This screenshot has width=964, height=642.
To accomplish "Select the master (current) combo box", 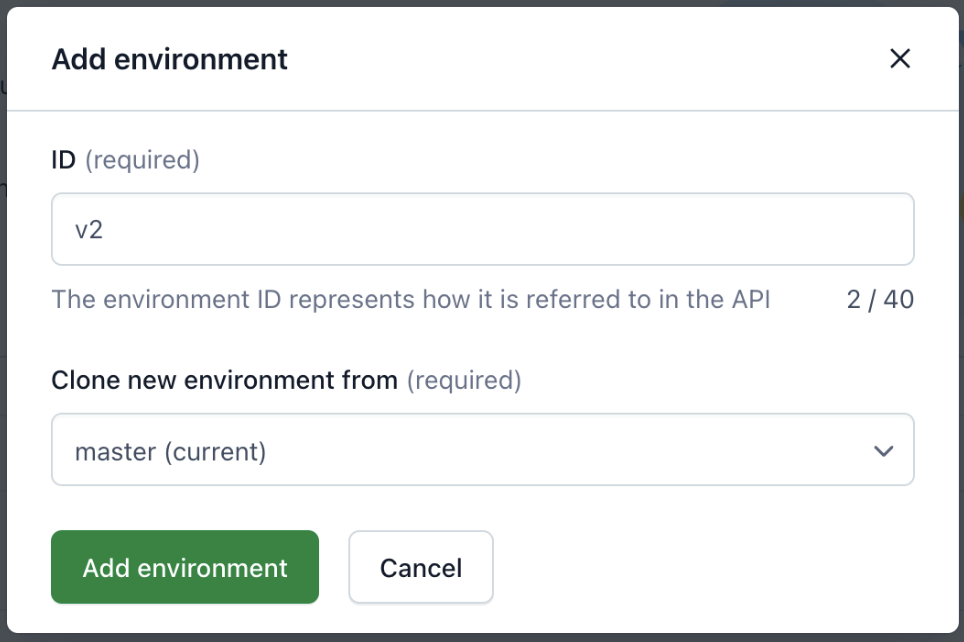I will click(482, 450).
